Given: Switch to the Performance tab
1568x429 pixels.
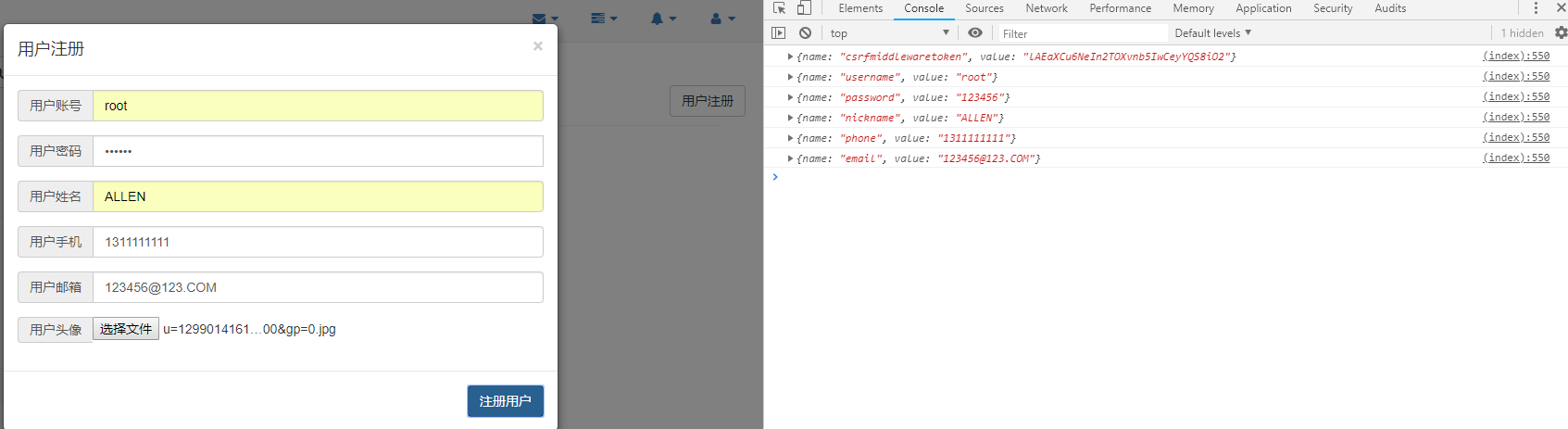Looking at the screenshot, I should pyautogui.click(x=1121, y=8).
